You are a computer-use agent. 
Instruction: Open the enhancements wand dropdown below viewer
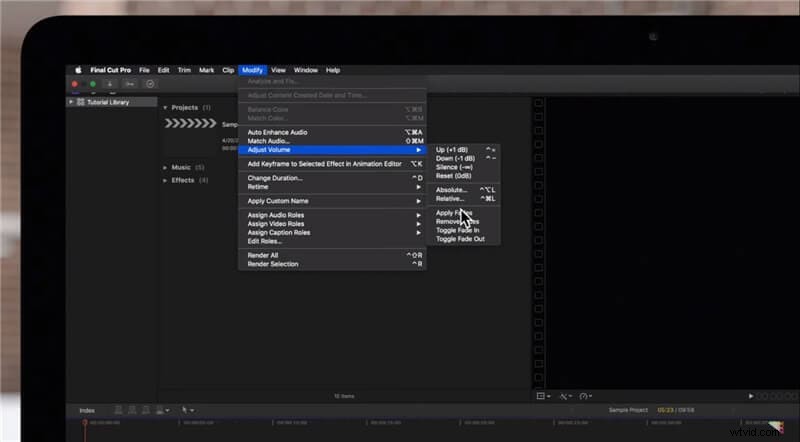pyautogui.click(x=565, y=396)
